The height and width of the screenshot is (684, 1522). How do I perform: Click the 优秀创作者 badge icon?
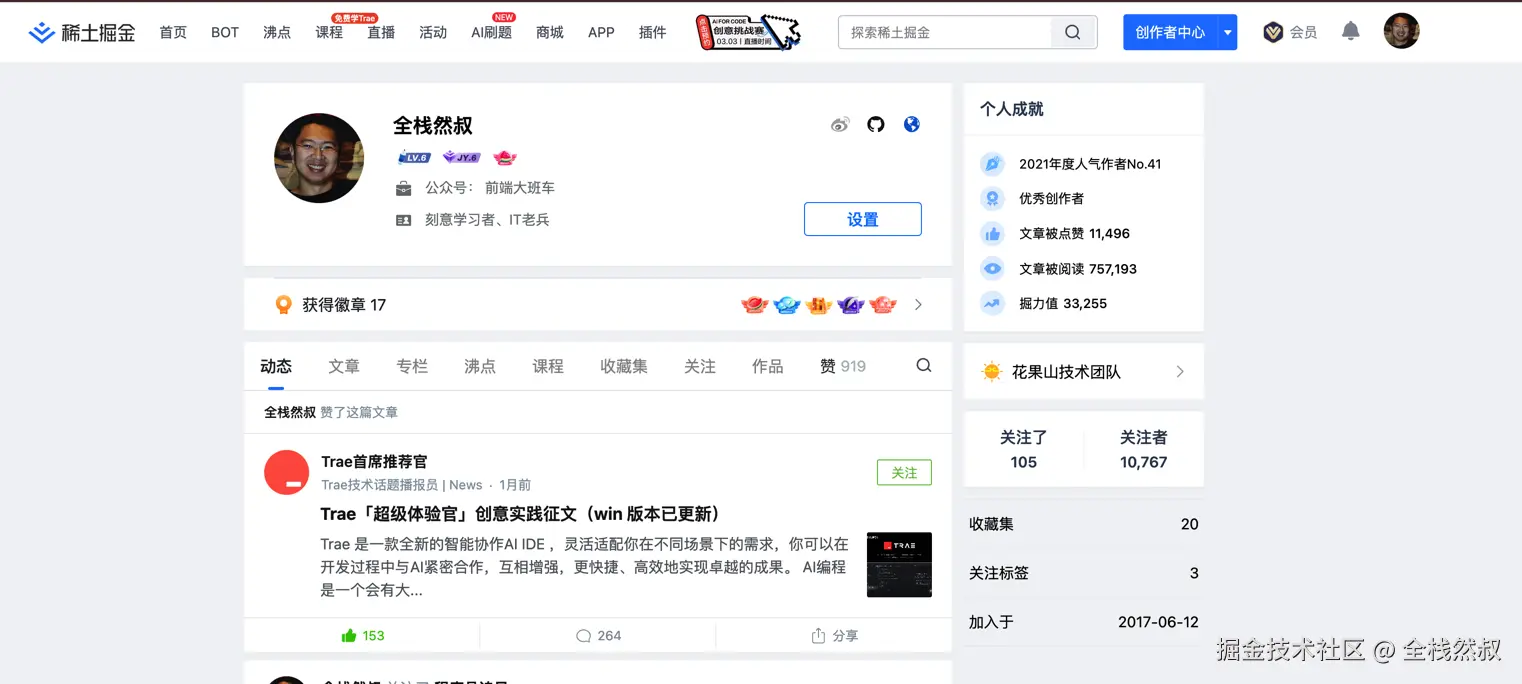click(x=991, y=199)
